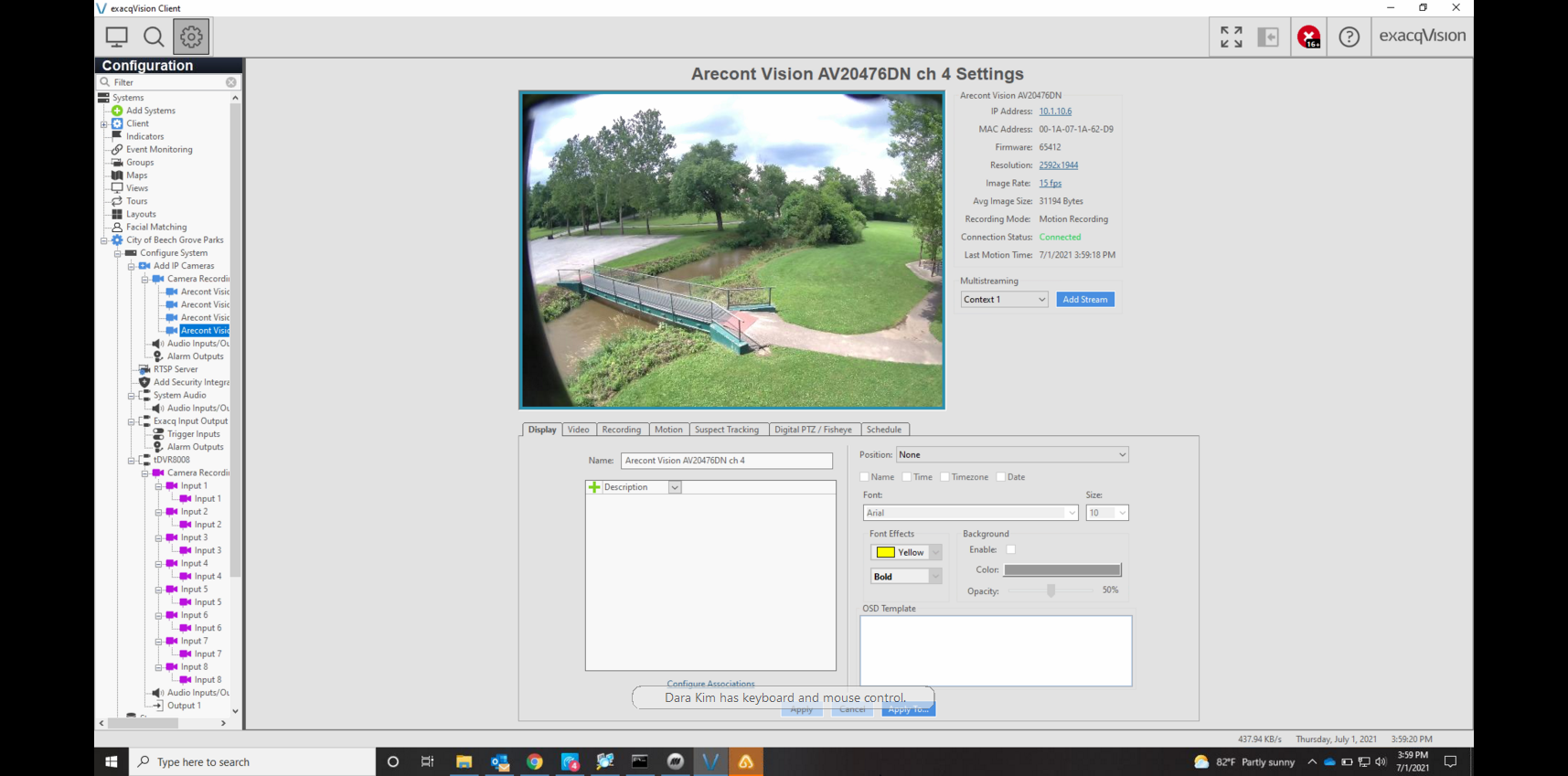Image resolution: width=1568 pixels, height=776 pixels.
Task: Open notification center icon
Action: click(x=1450, y=761)
